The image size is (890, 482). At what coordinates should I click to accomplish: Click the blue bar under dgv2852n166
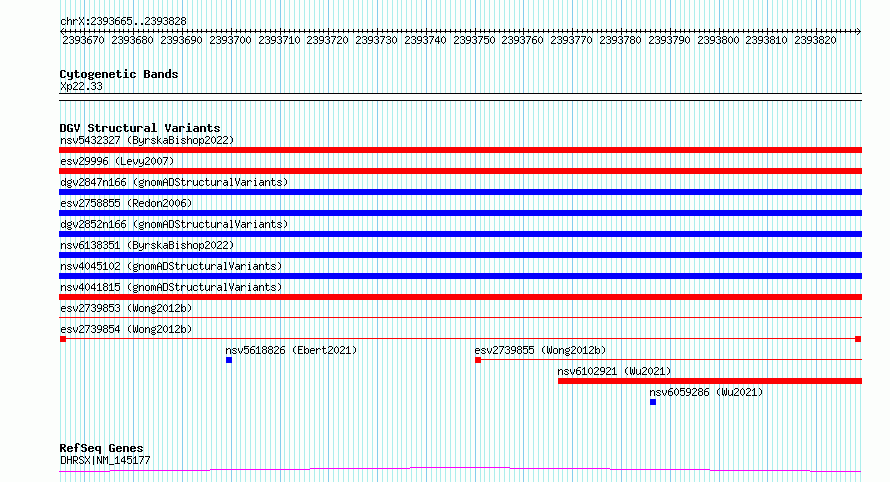click(x=460, y=234)
